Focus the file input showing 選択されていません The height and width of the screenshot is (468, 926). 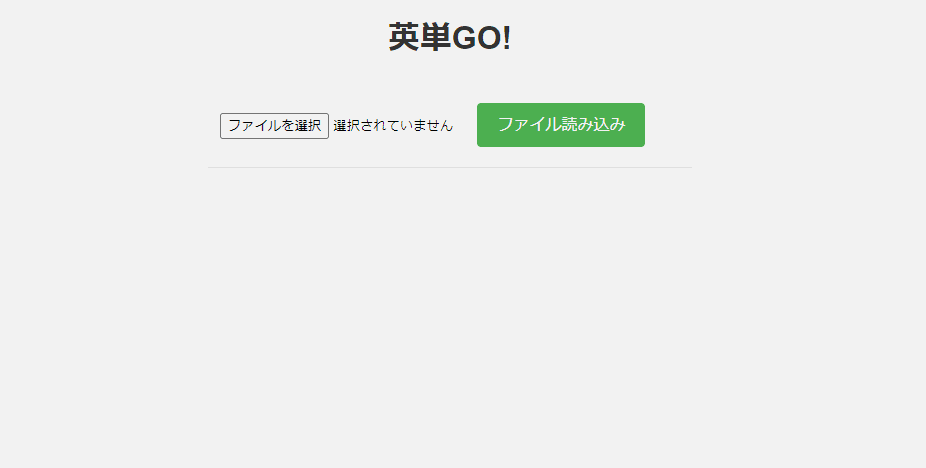point(337,126)
